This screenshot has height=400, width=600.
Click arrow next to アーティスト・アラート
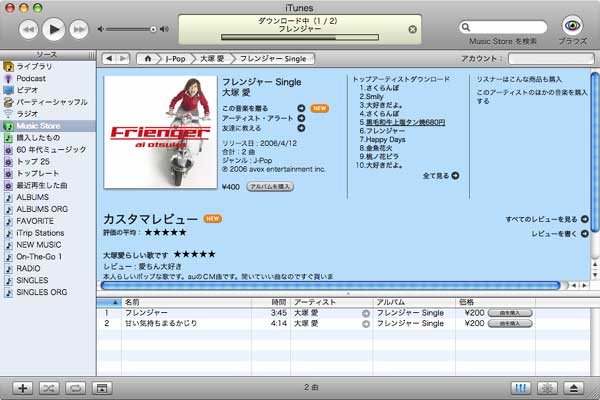point(301,118)
